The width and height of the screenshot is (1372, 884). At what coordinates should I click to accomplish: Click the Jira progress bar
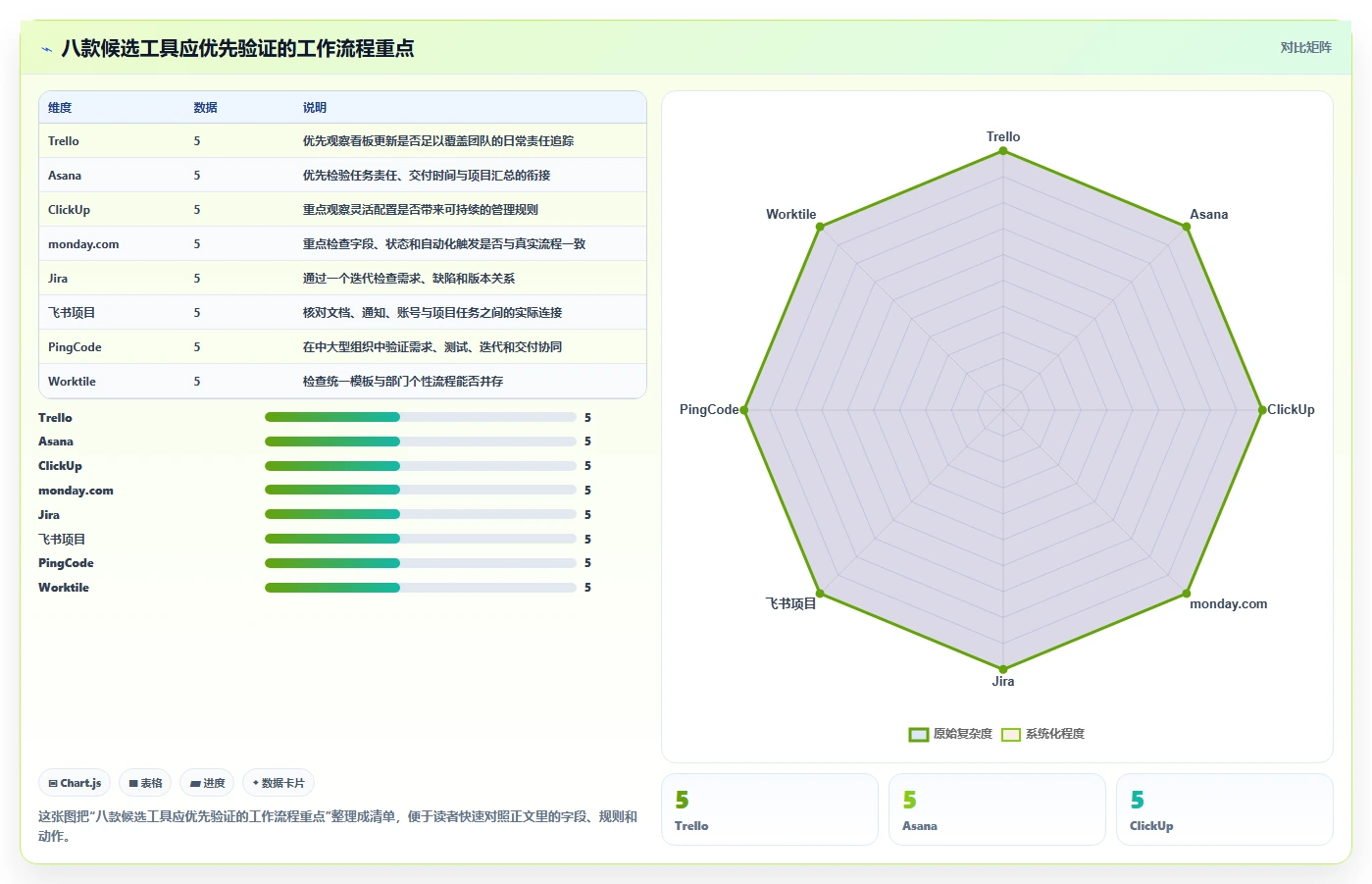click(420, 514)
